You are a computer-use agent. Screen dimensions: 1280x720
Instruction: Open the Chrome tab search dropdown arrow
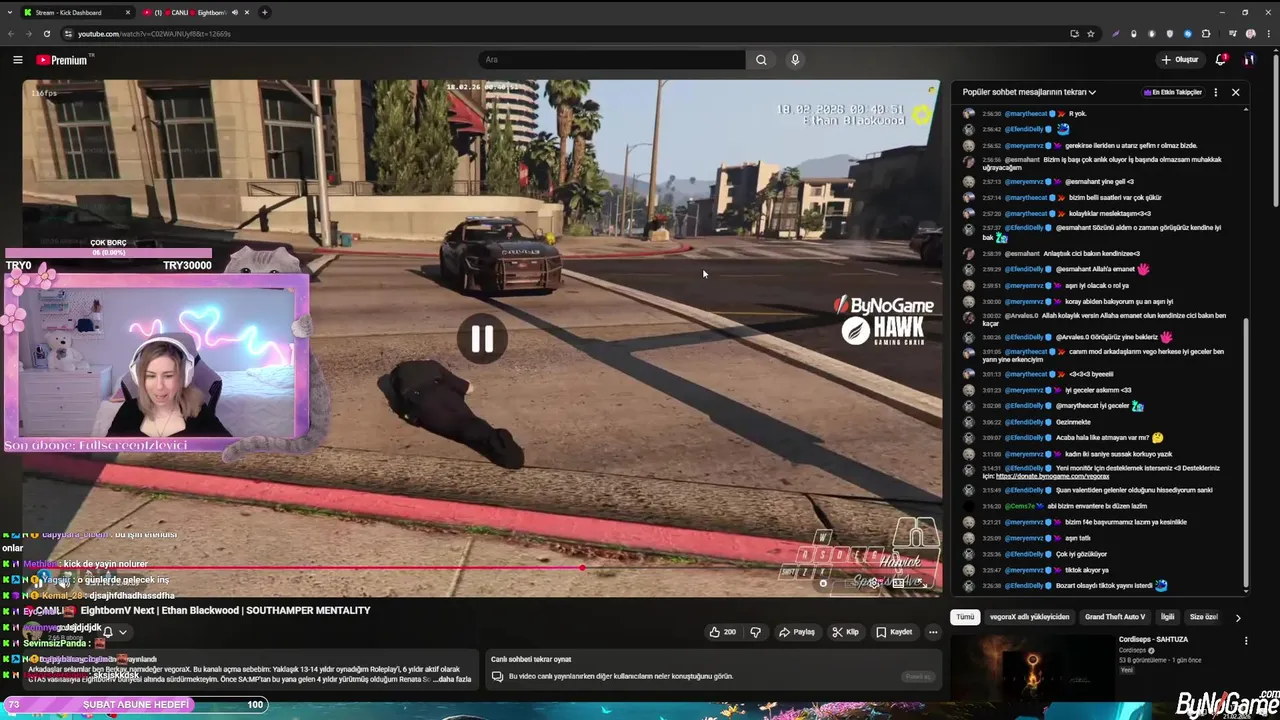pos(10,12)
